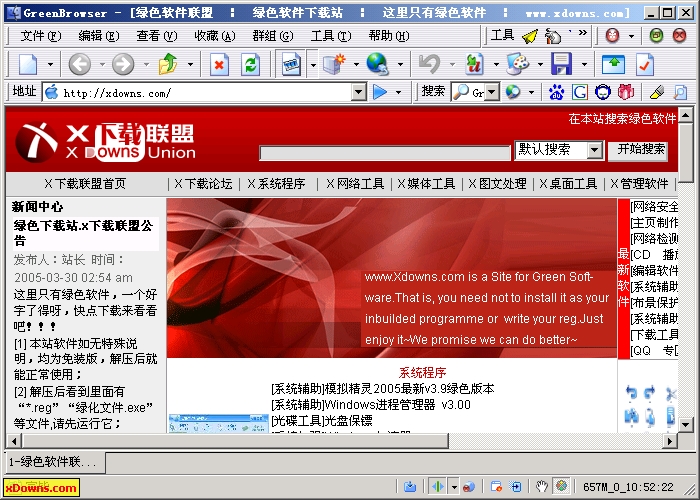Screen dimensions: 700x500
Task: Click the green page with red letter icon
Action: coord(475,64)
